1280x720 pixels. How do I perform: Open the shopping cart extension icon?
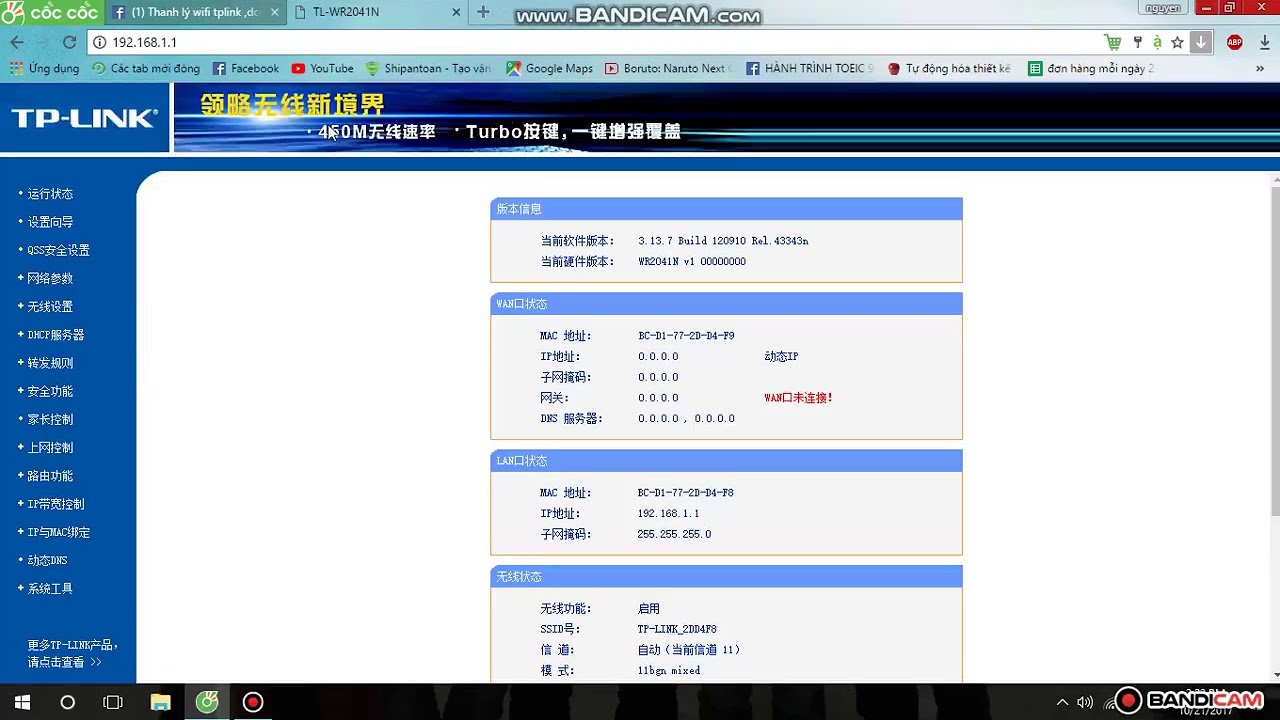(1113, 42)
